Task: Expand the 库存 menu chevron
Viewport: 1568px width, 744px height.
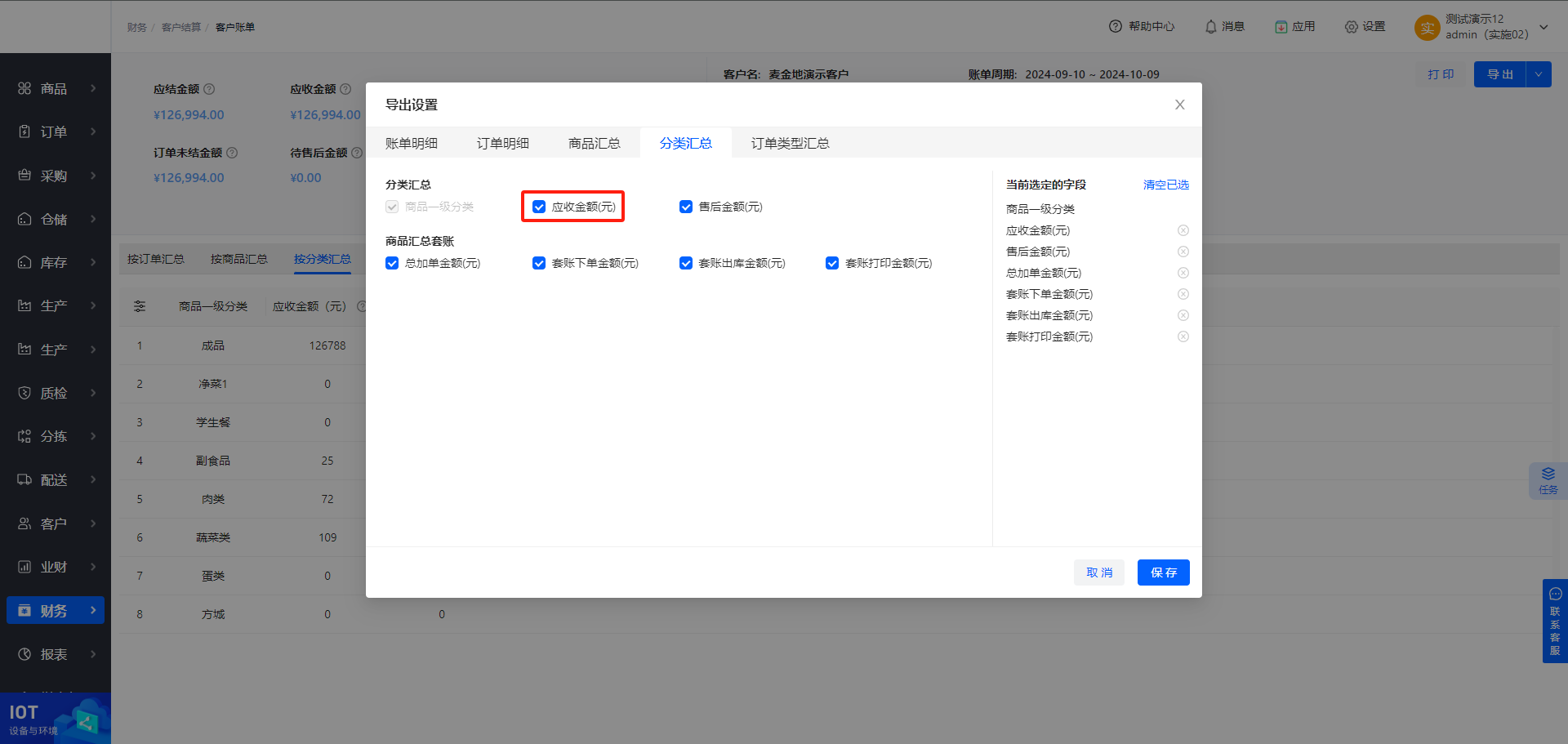Action: point(93,262)
